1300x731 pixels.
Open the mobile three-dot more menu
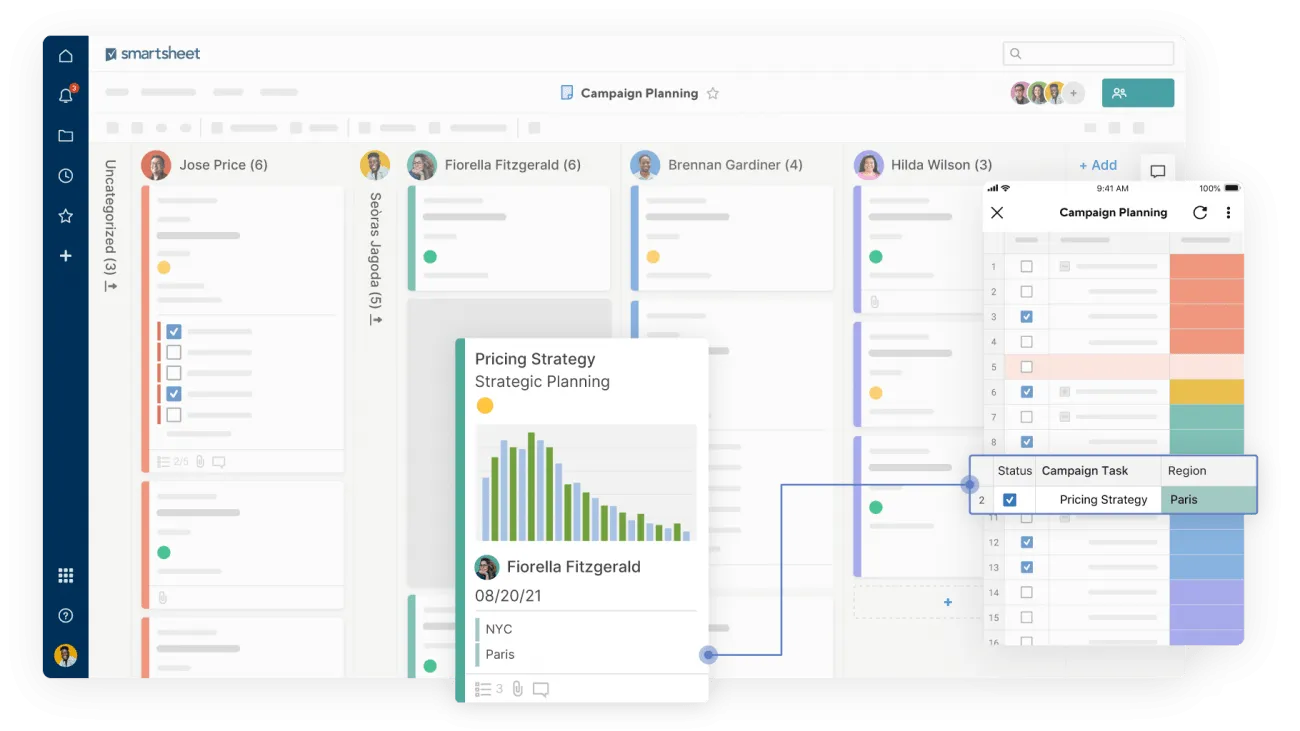tap(1228, 213)
